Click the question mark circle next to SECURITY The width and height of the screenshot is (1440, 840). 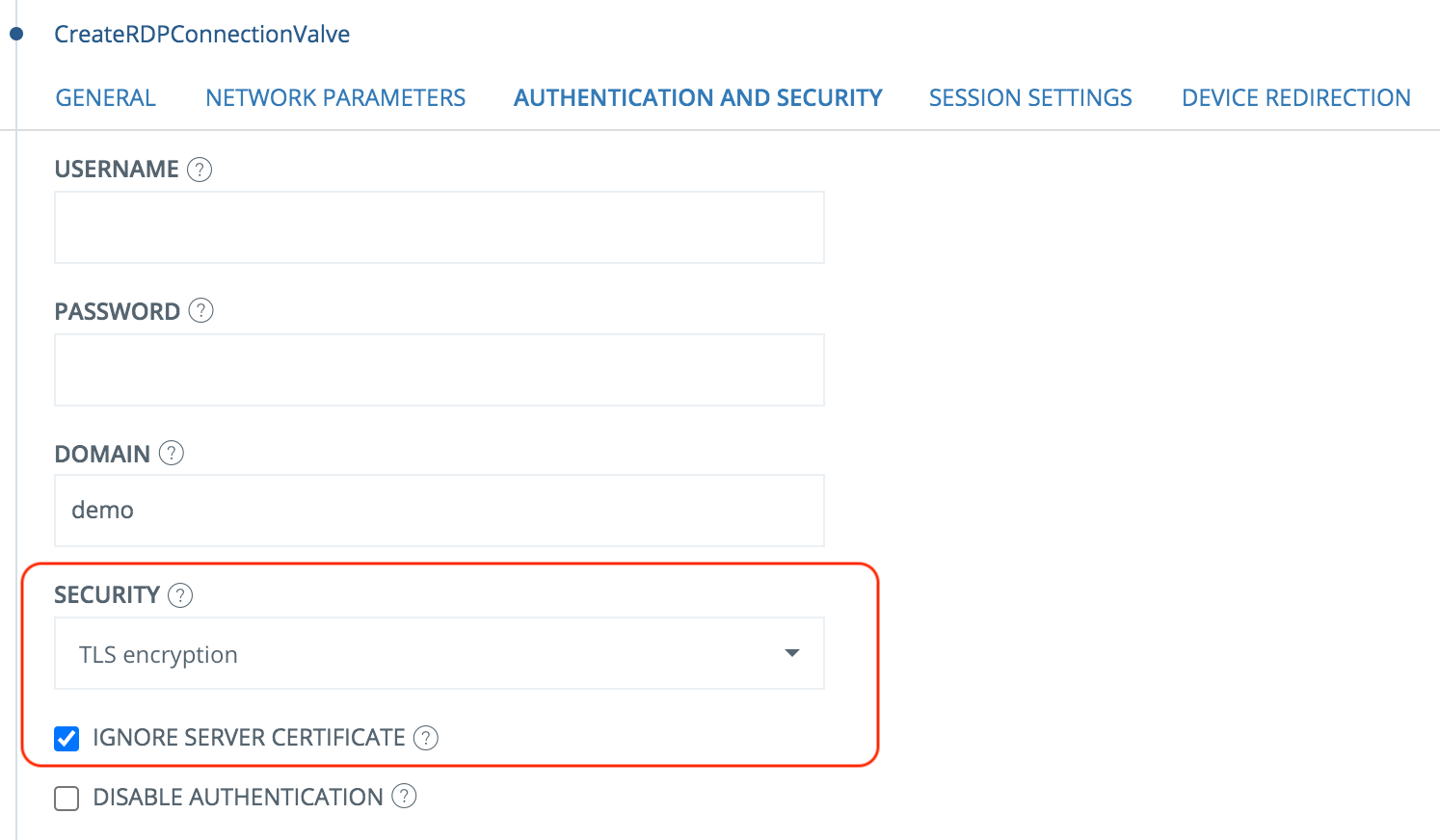(179, 594)
